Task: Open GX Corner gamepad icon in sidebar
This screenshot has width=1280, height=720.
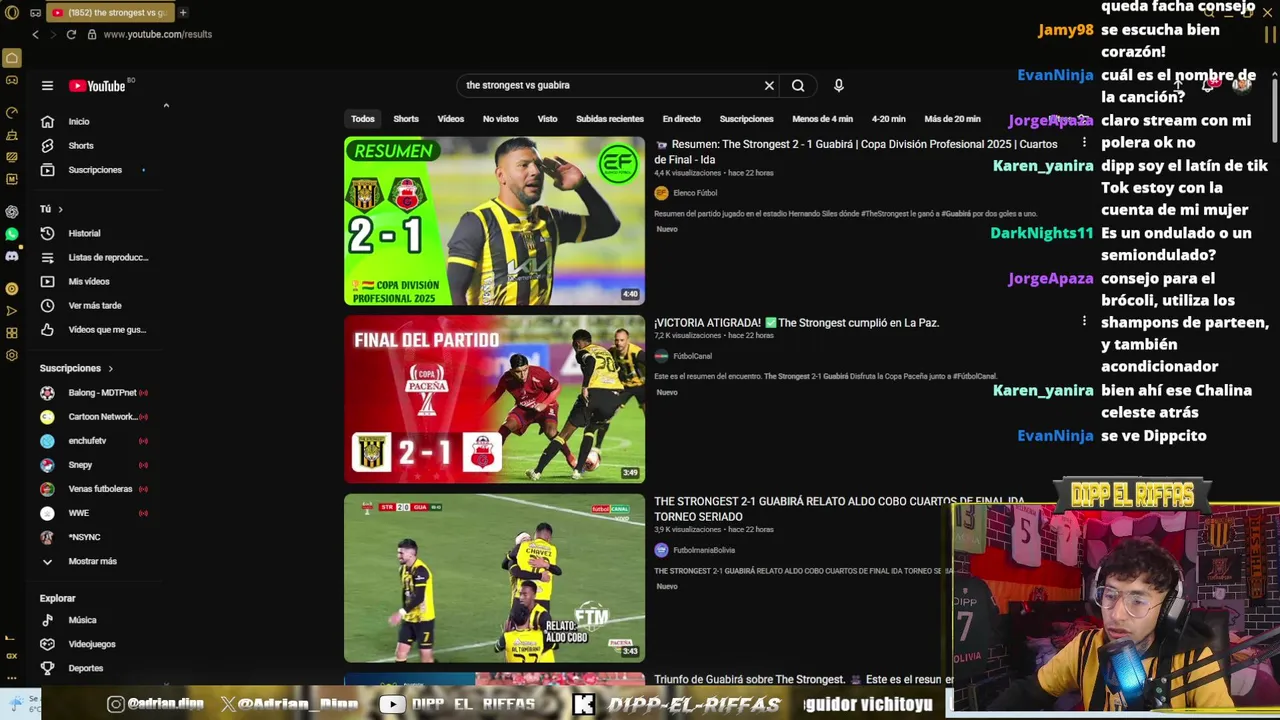Action: [12, 80]
